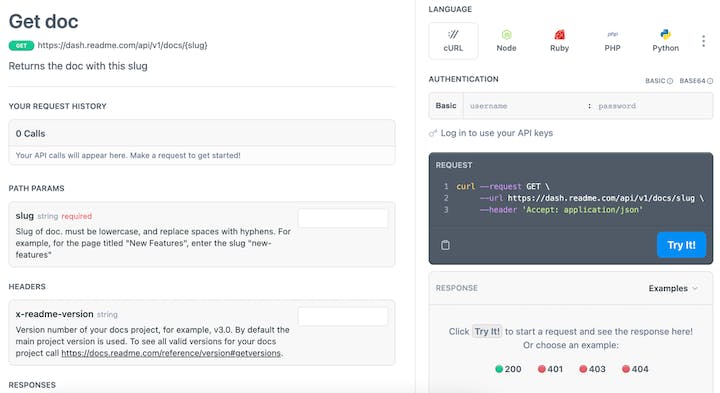The image size is (720, 393).
Task: Click the key icon beside Log in
Action: coord(433,134)
